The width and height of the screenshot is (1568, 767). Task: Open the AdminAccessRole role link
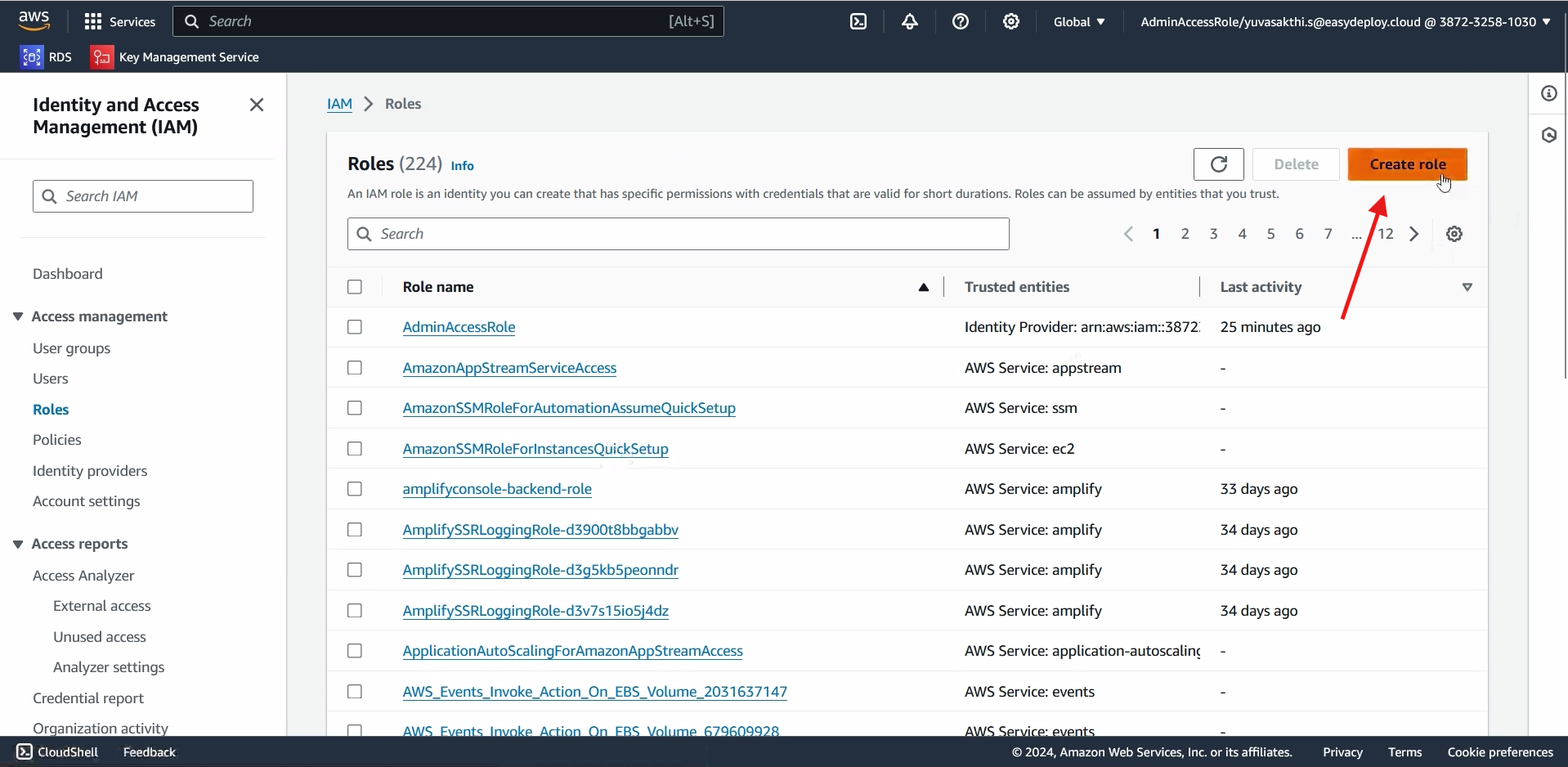459,327
